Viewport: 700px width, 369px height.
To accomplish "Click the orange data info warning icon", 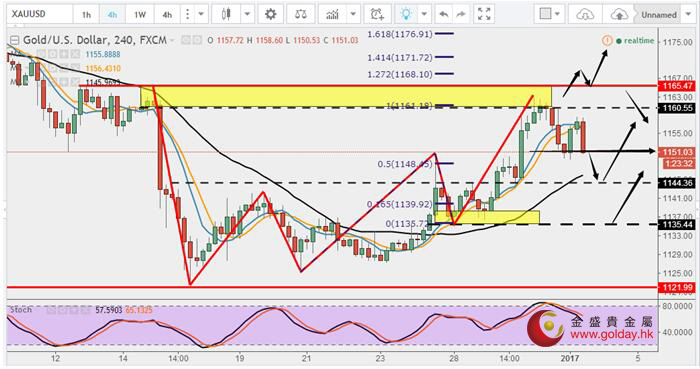I will point(607,41).
